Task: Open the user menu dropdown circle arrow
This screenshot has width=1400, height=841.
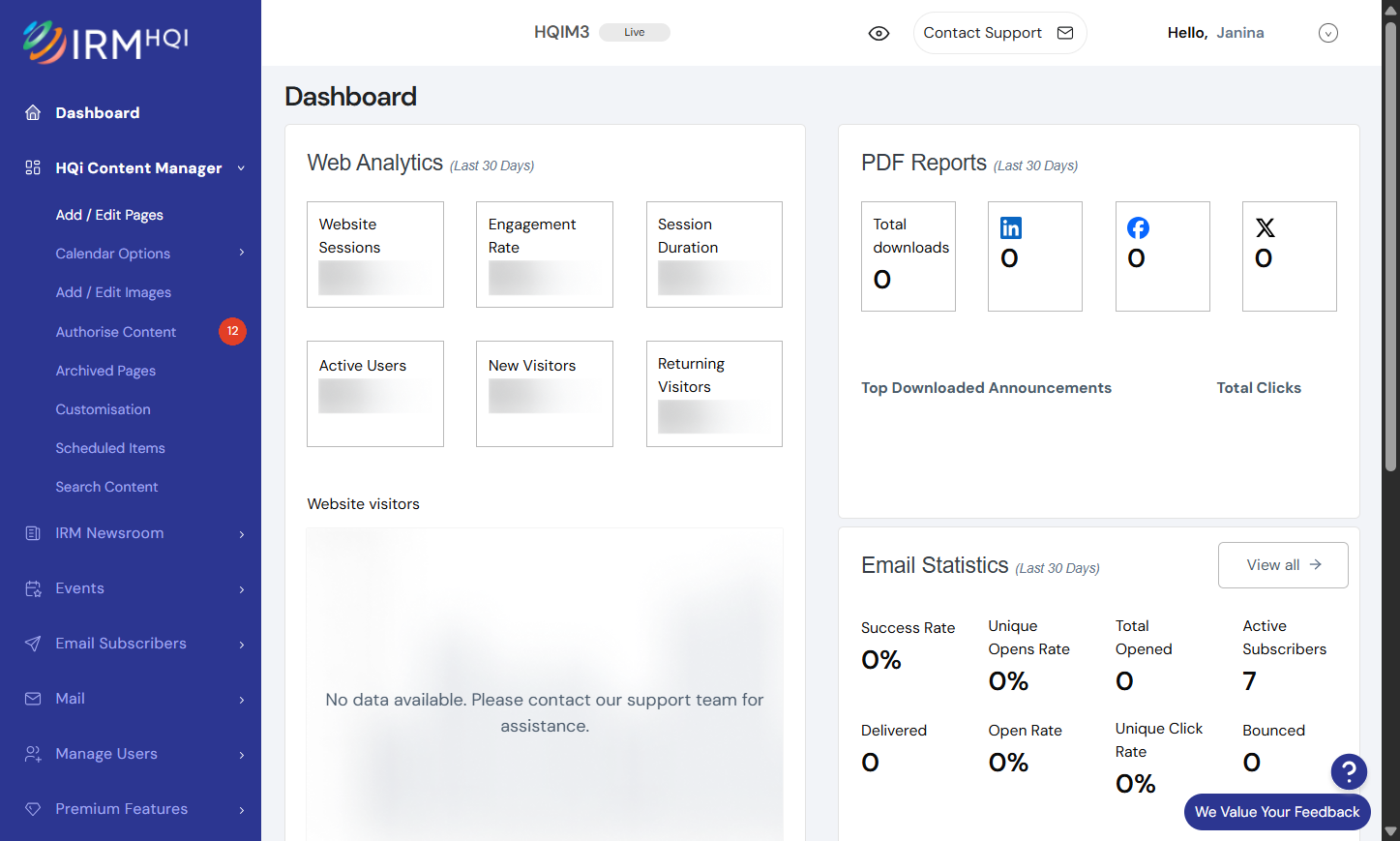Action: tap(1328, 33)
